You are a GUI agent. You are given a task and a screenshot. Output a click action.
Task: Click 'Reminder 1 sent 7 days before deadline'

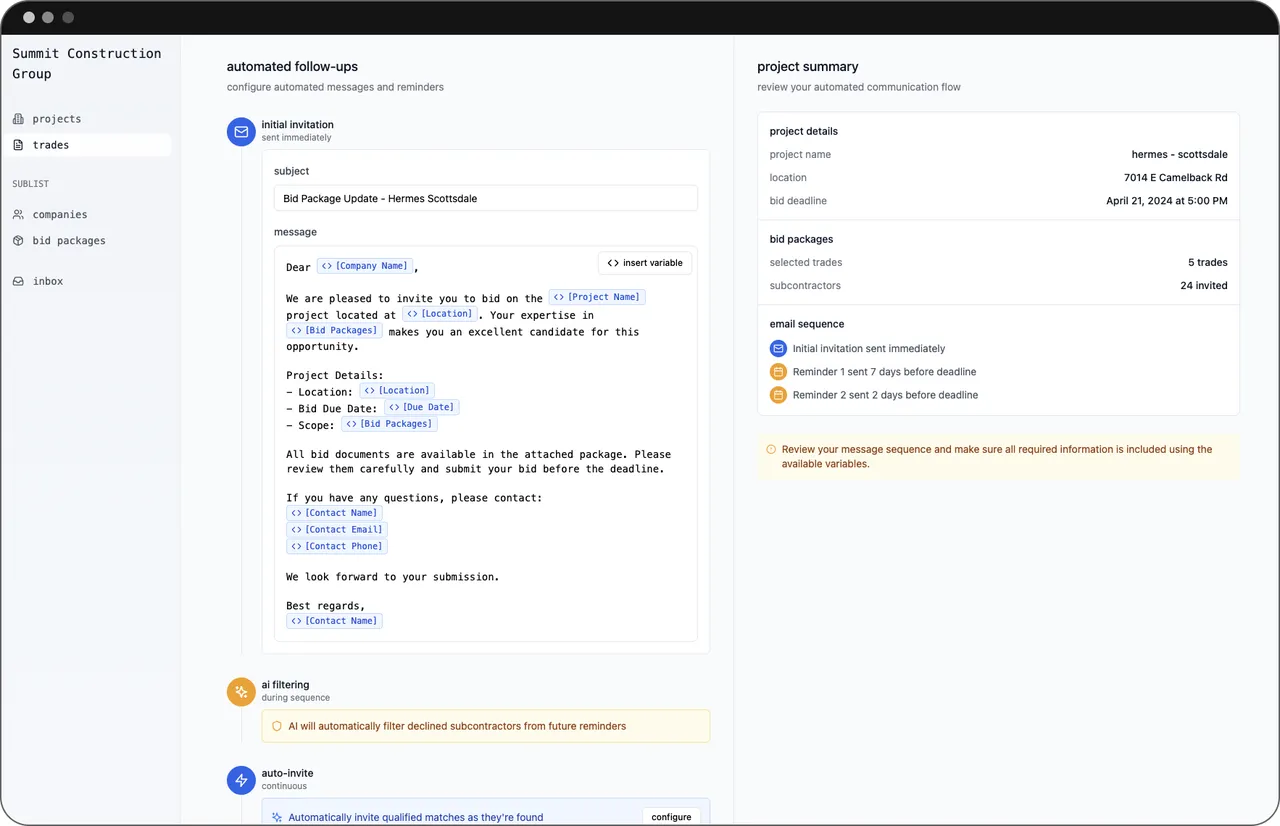[884, 372]
